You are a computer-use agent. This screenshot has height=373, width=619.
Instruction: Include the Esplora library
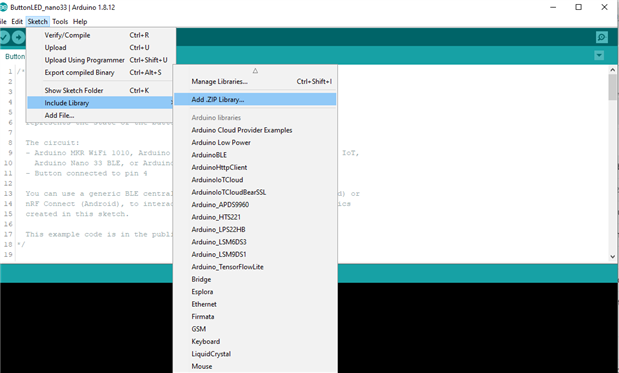(x=255, y=292)
